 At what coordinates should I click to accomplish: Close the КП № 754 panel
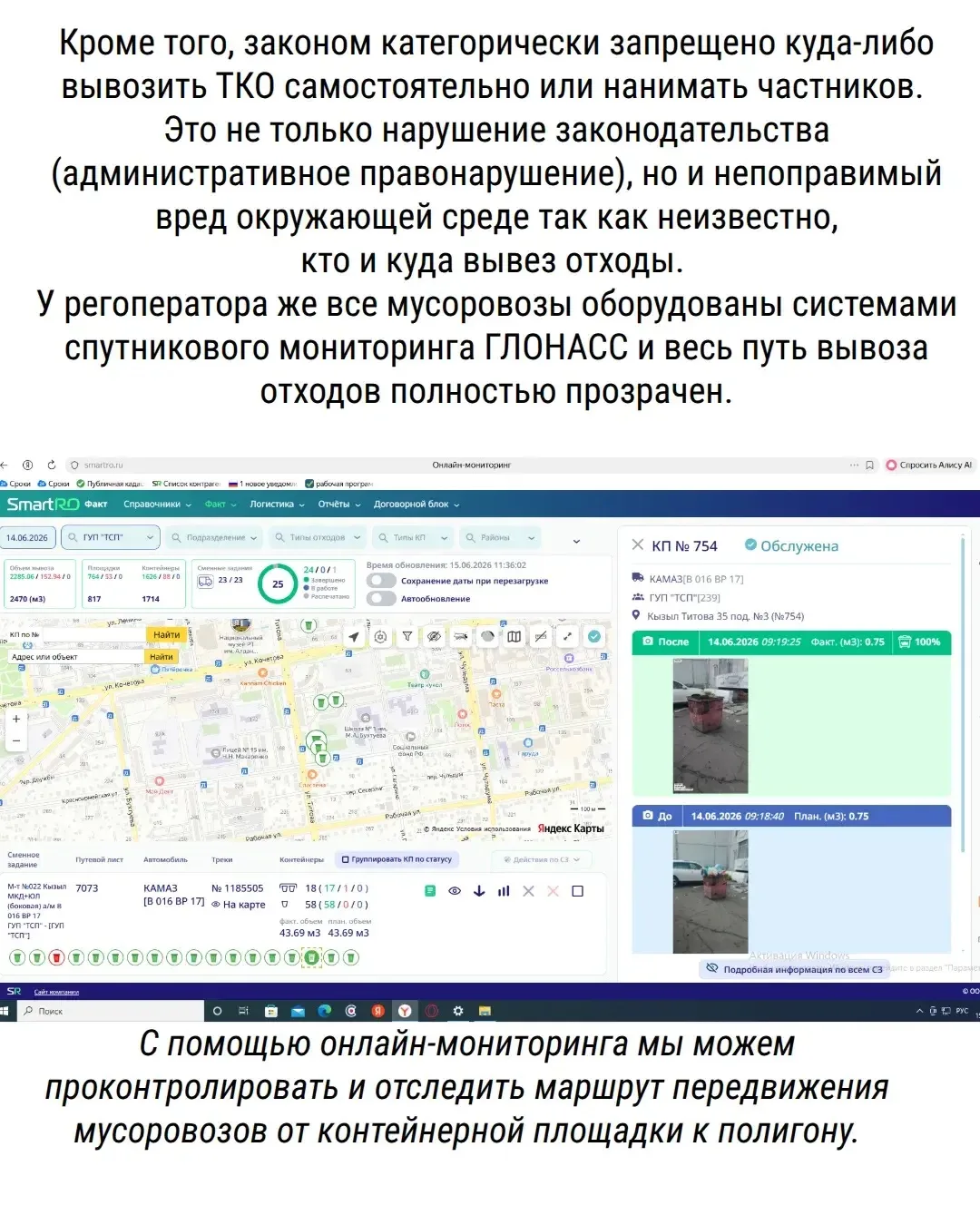coord(638,544)
